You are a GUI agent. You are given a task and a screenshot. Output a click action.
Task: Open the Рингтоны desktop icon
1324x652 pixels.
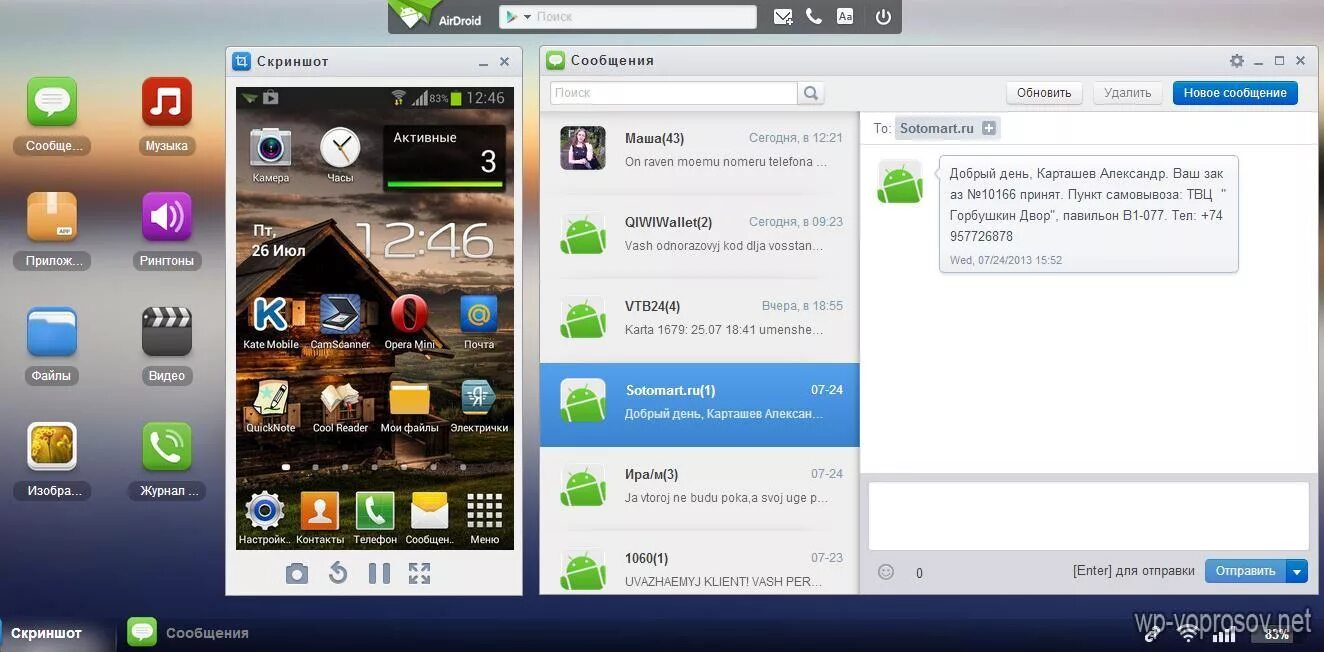pyautogui.click(x=166, y=217)
